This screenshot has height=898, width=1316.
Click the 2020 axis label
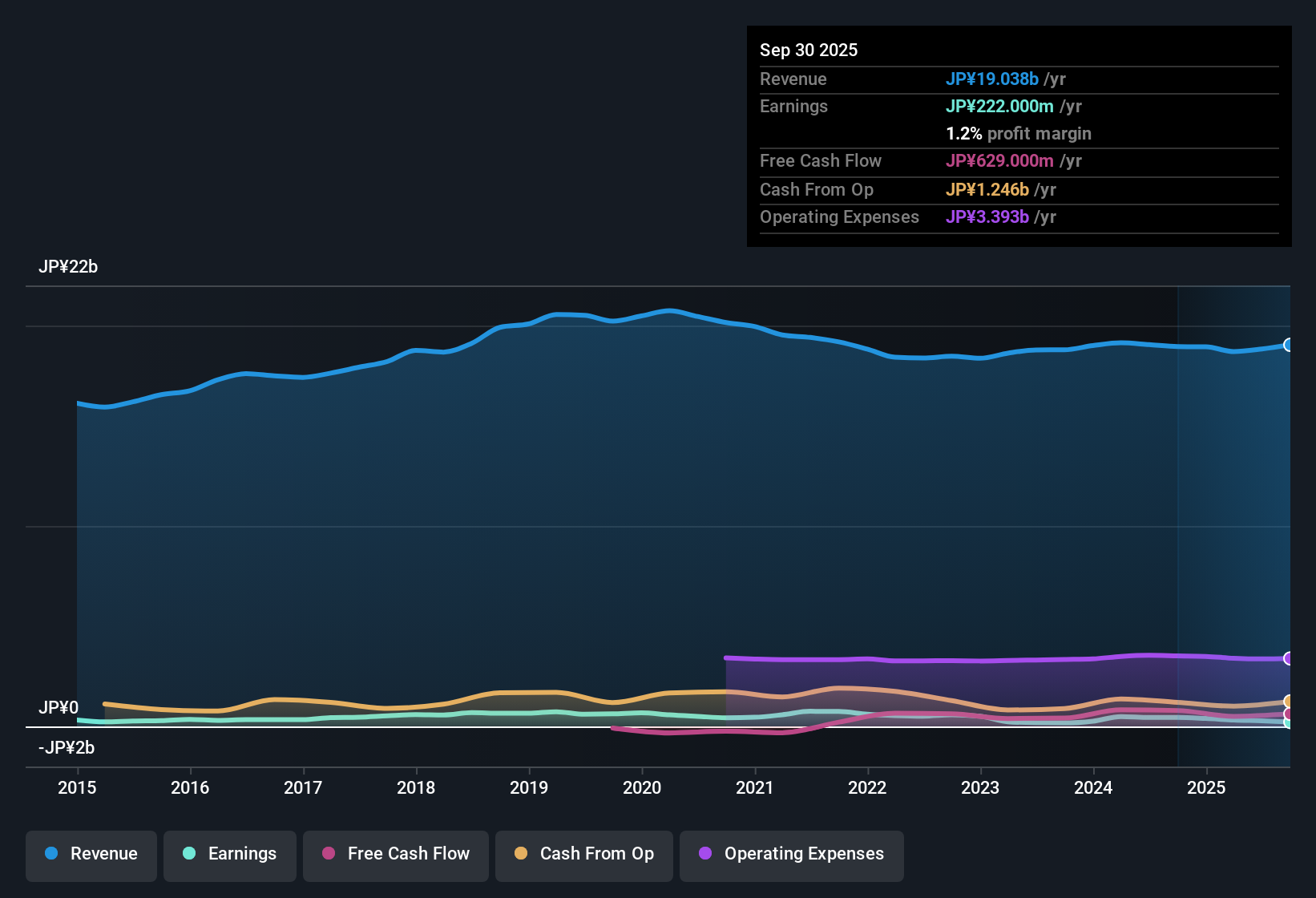coord(642,788)
